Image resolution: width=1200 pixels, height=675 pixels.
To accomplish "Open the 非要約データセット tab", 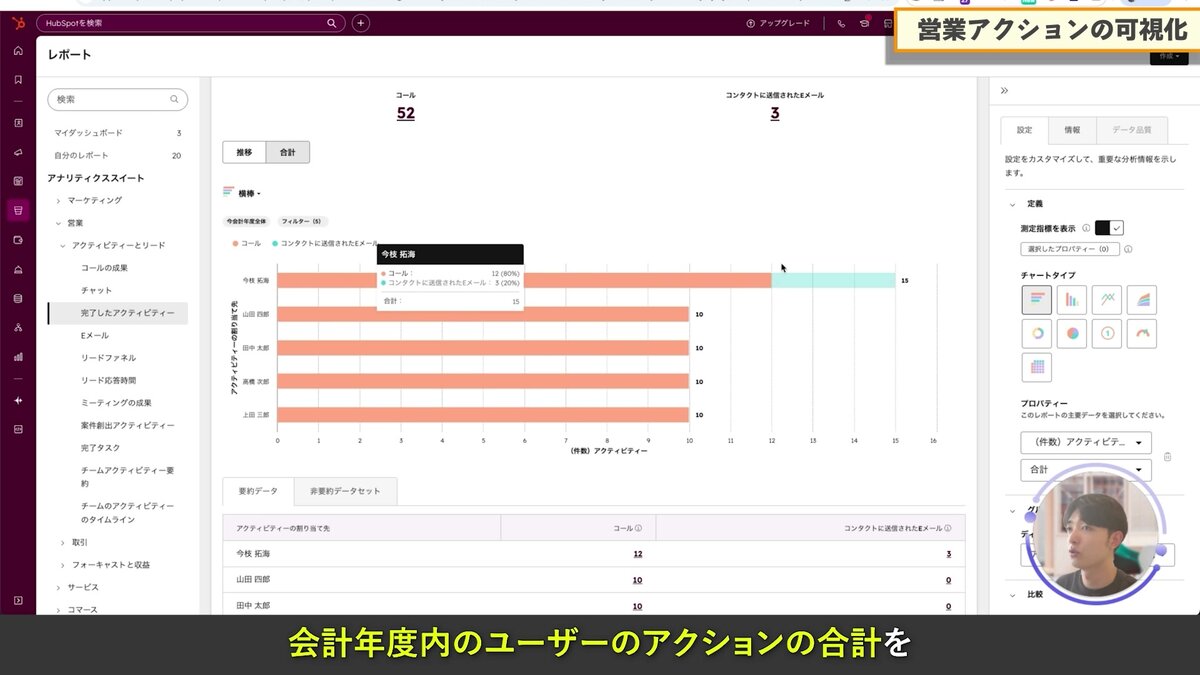I will 343,491.
